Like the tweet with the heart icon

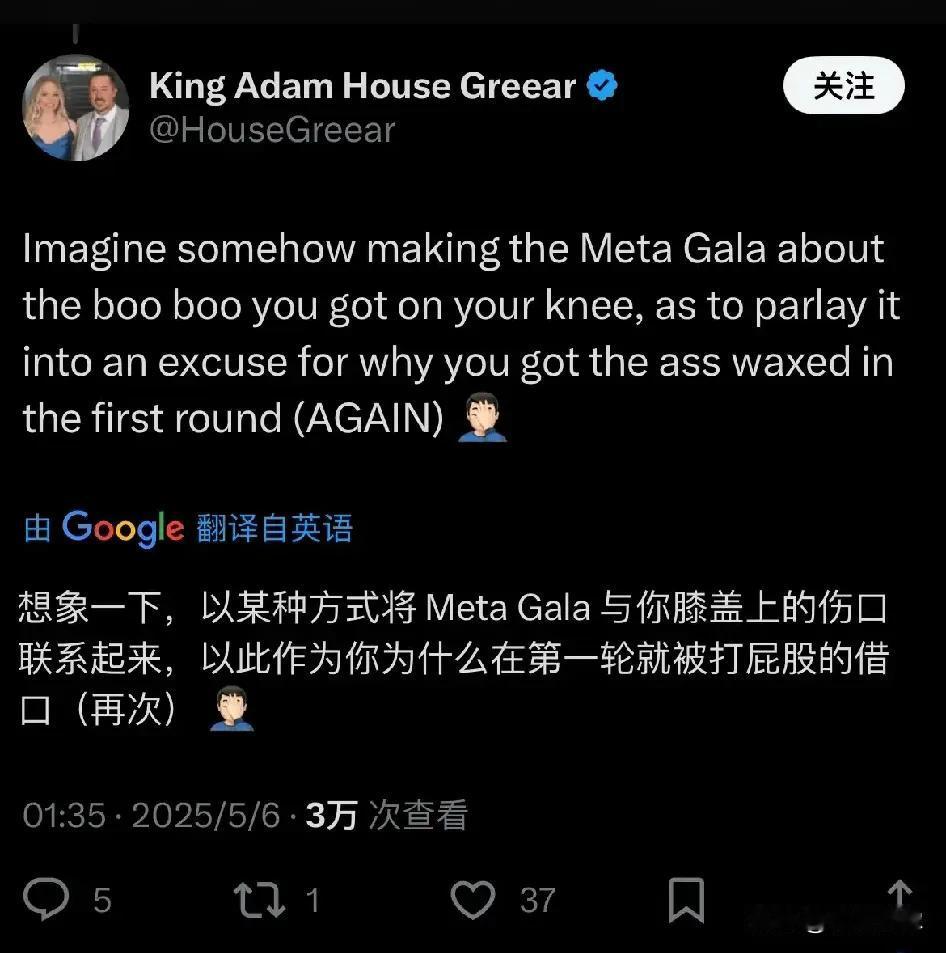click(x=473, y=900)
